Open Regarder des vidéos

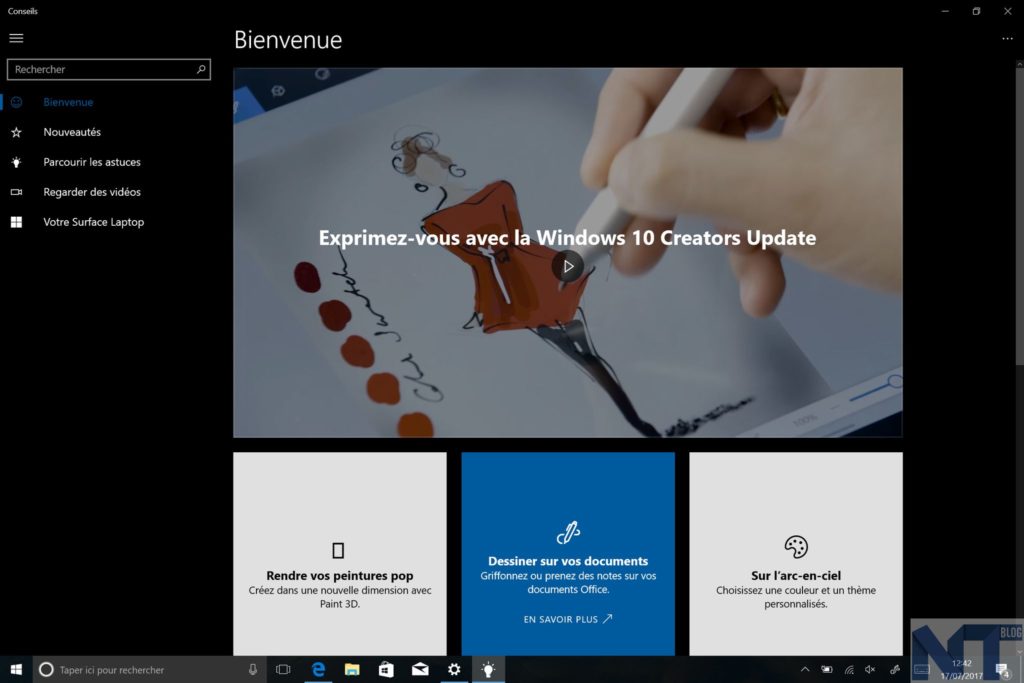(91, 192)
